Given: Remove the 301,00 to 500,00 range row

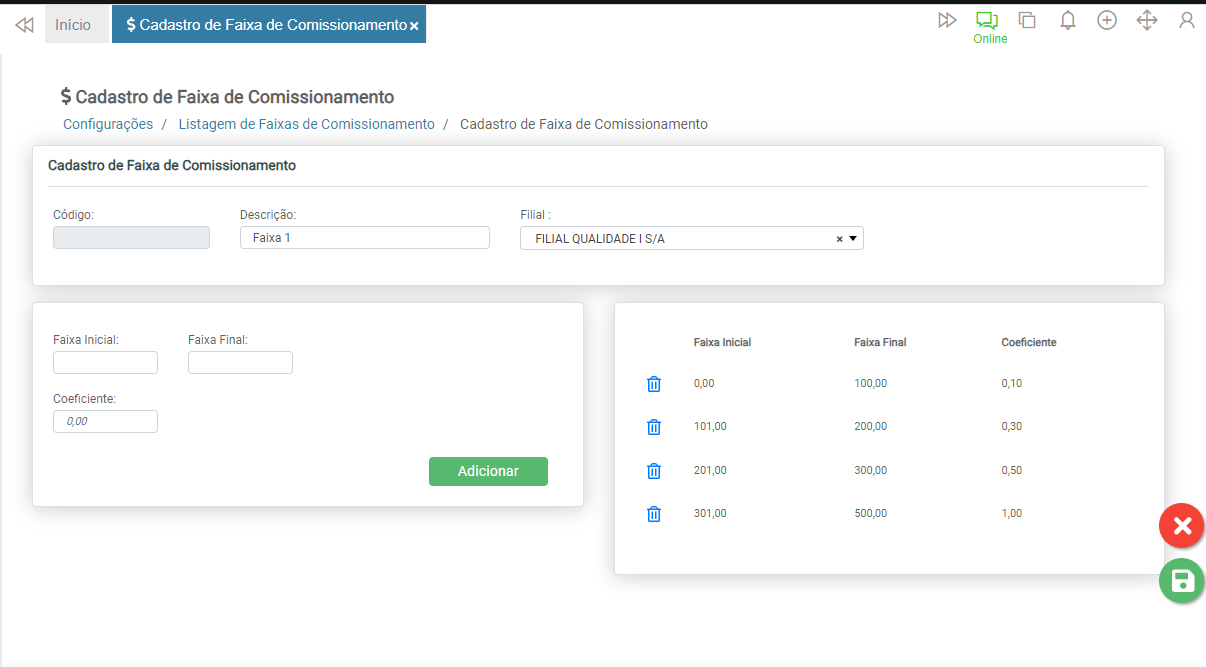Looking at the screenshot, I should pyautogui.click(x=654, y=514).
